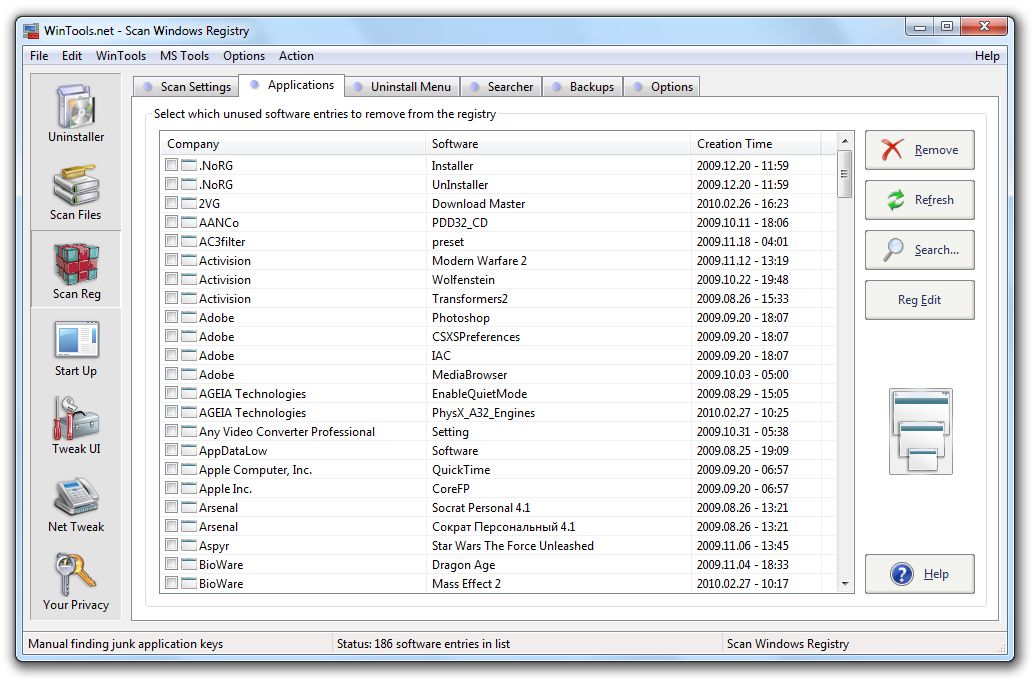Select the Scan Reg sidebar tool
The width and height of the screenshot is (1033, 682).
point(76,270)
